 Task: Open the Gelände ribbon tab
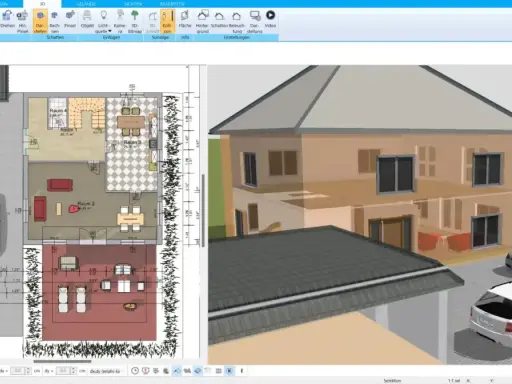point(86,4)
